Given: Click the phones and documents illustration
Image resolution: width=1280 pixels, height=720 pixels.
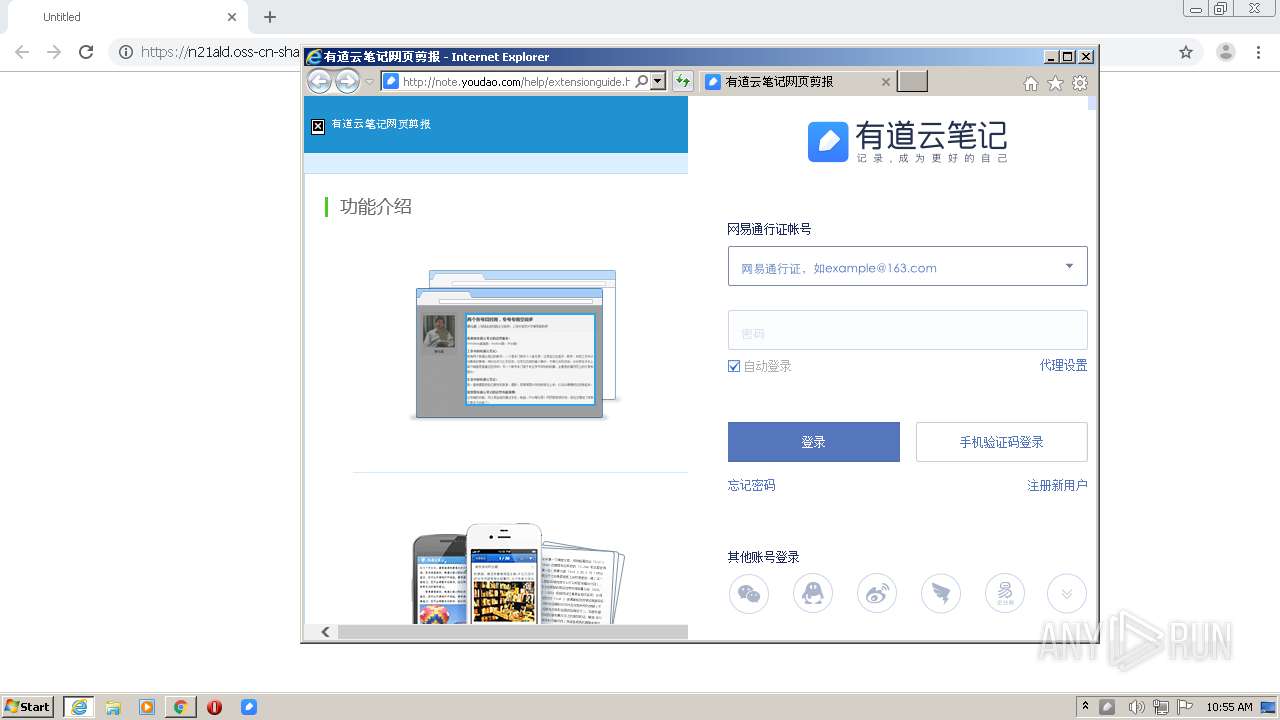Looking at the screenshot, I should 519,574.
